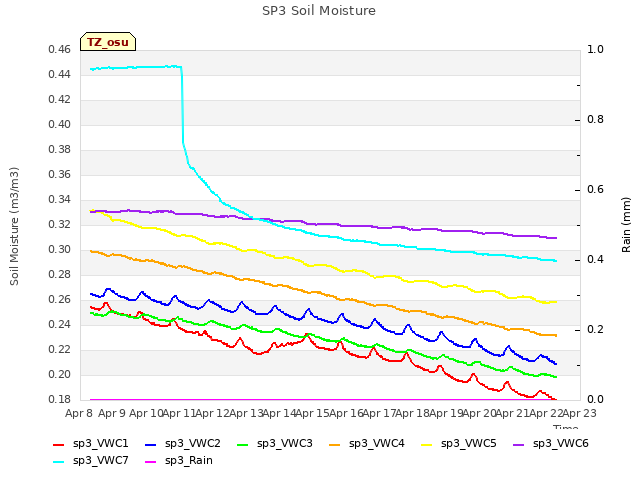Click the 0.2 rain axis tick label
The image size is (640, 480).
point(595,330)
